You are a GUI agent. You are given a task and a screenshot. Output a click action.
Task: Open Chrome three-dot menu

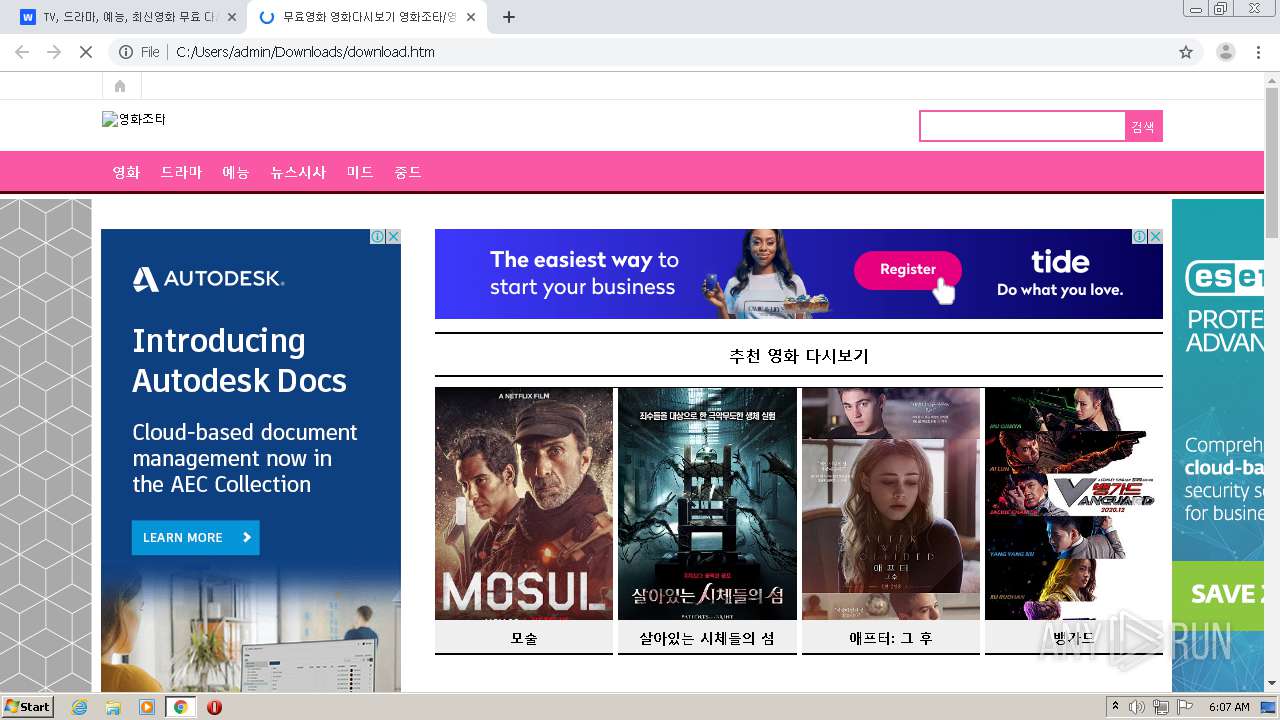tap(1258, 52)
